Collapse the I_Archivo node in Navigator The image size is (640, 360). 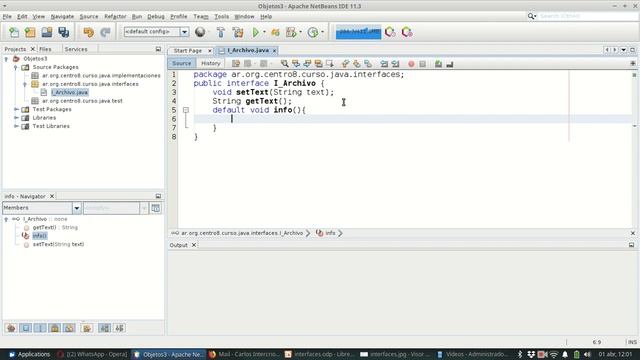6,219
